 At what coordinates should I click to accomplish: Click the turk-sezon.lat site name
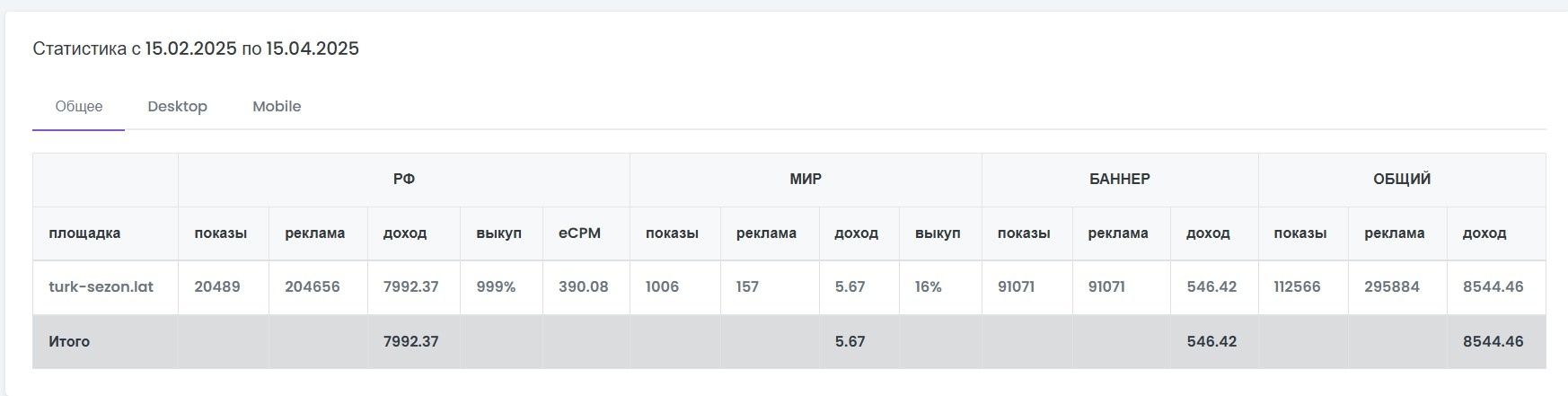point(101,286)
